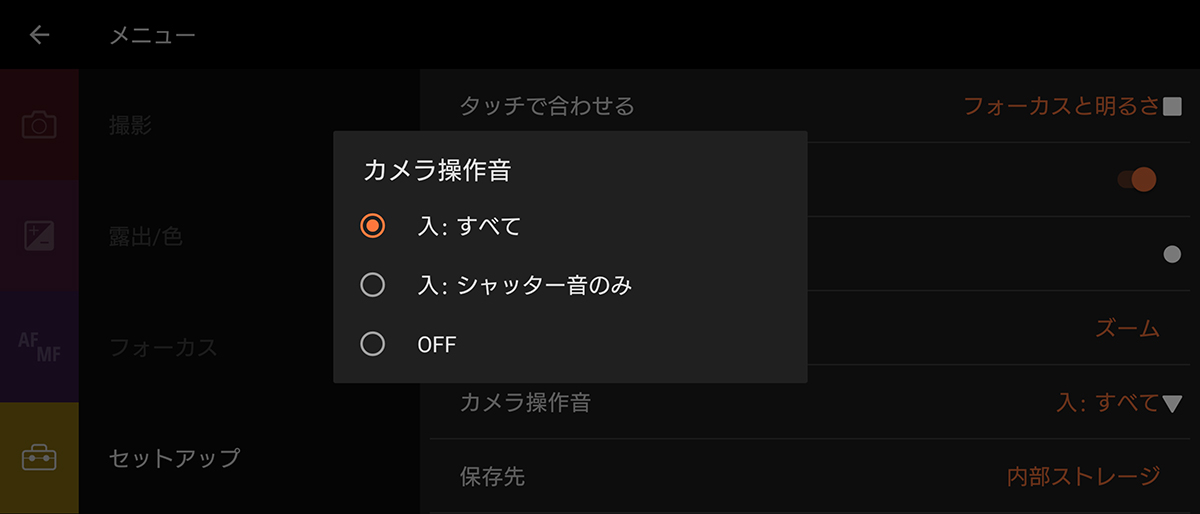This screenshot has height=514, width=1200.
Task: Select the camera shooting icon
Action: 39,126
